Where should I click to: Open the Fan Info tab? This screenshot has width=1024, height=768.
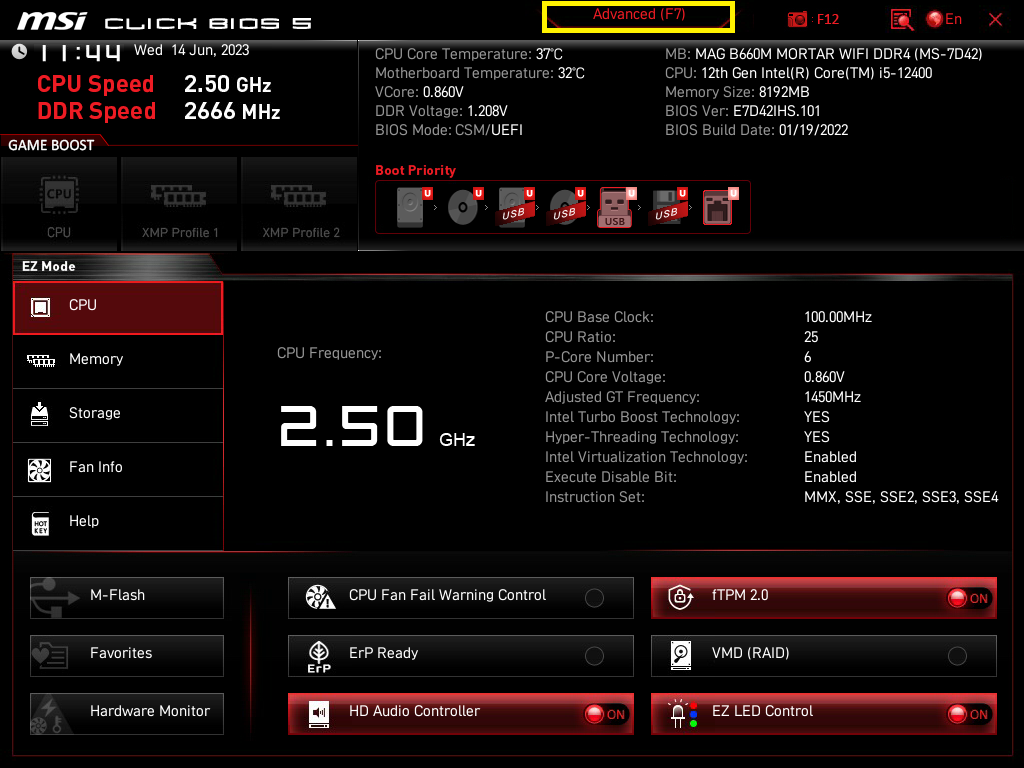point(118,469)
